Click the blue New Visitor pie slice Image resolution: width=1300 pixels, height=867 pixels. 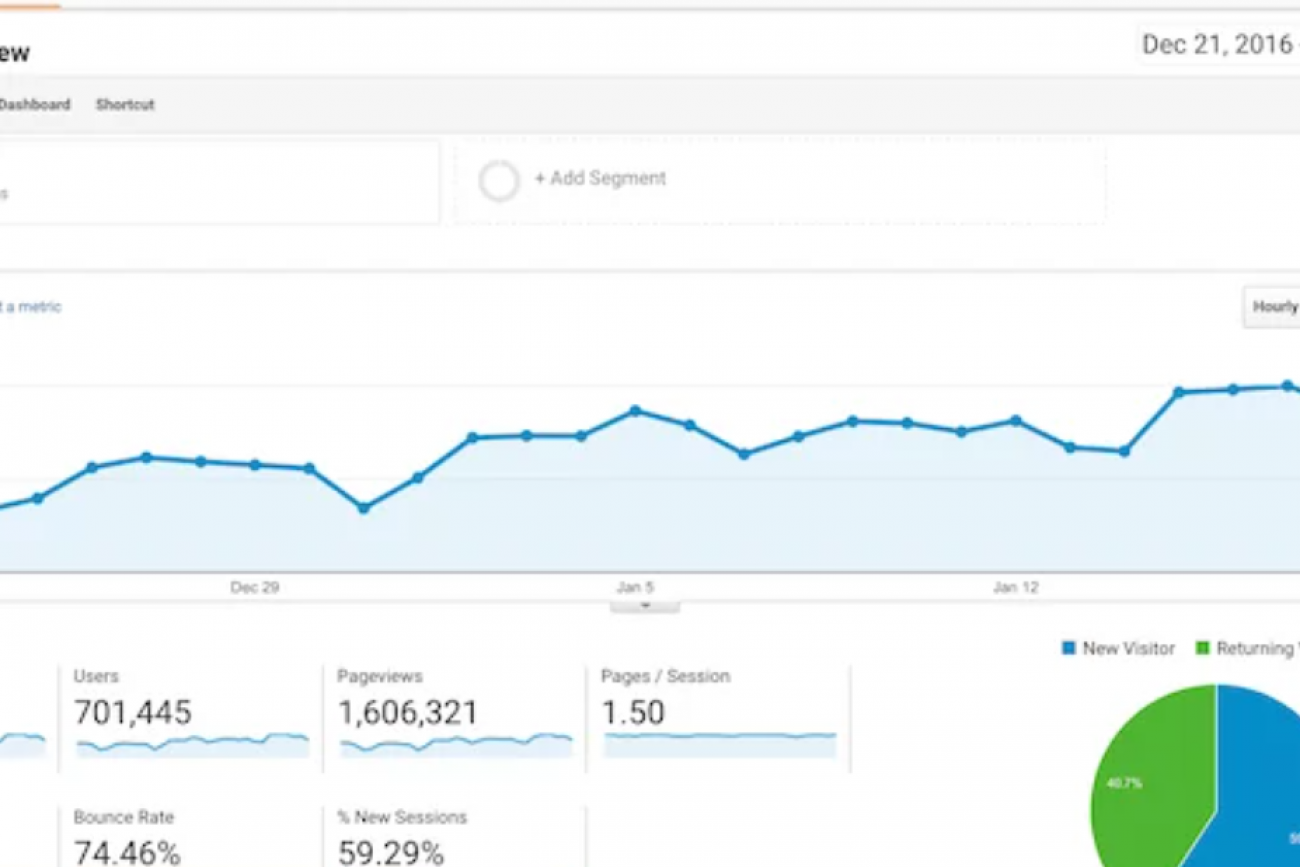1260,780
